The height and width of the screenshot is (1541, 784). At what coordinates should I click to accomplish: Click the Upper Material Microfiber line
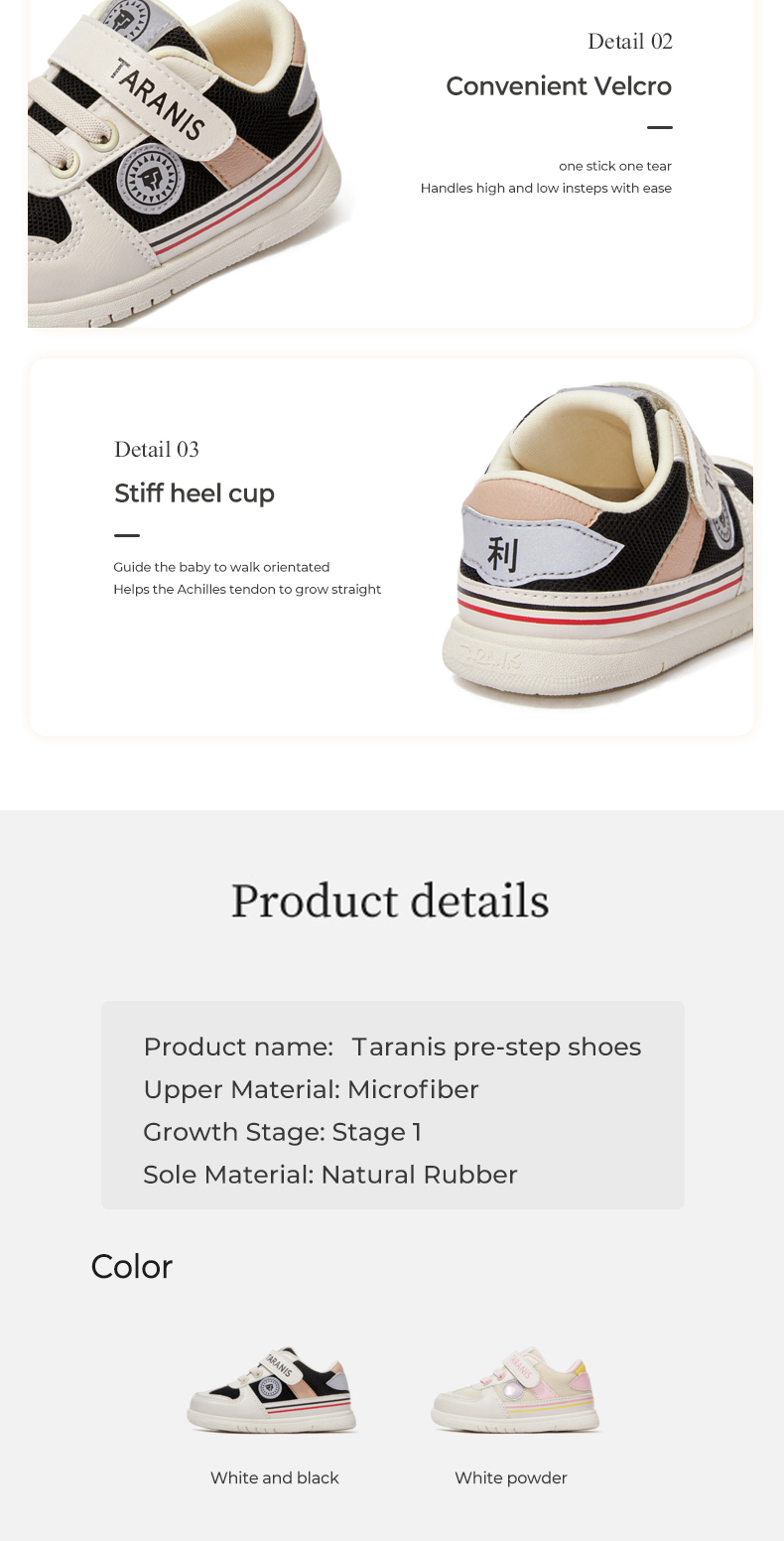point(311,1089)
